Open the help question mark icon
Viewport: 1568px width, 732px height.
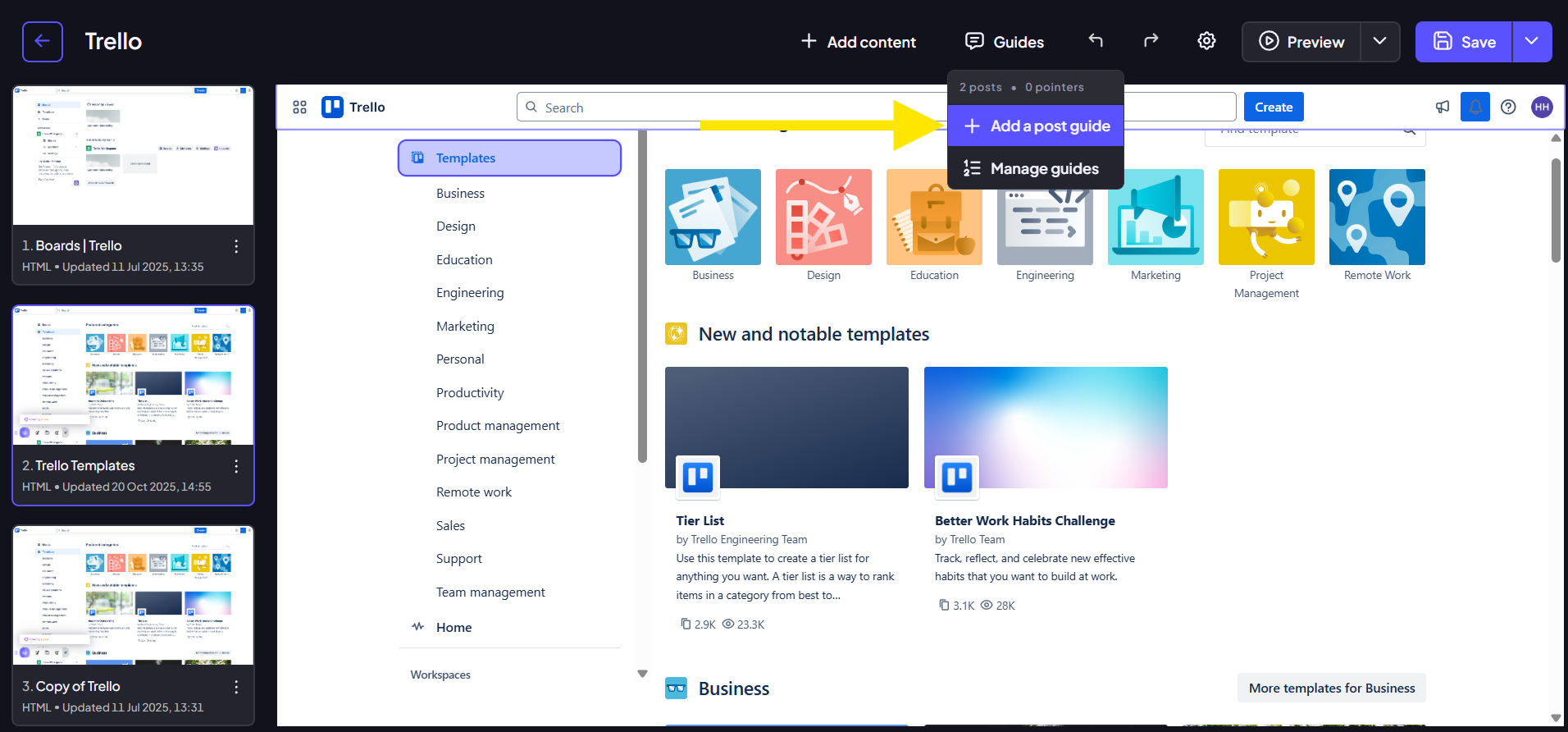point(1508,107)
